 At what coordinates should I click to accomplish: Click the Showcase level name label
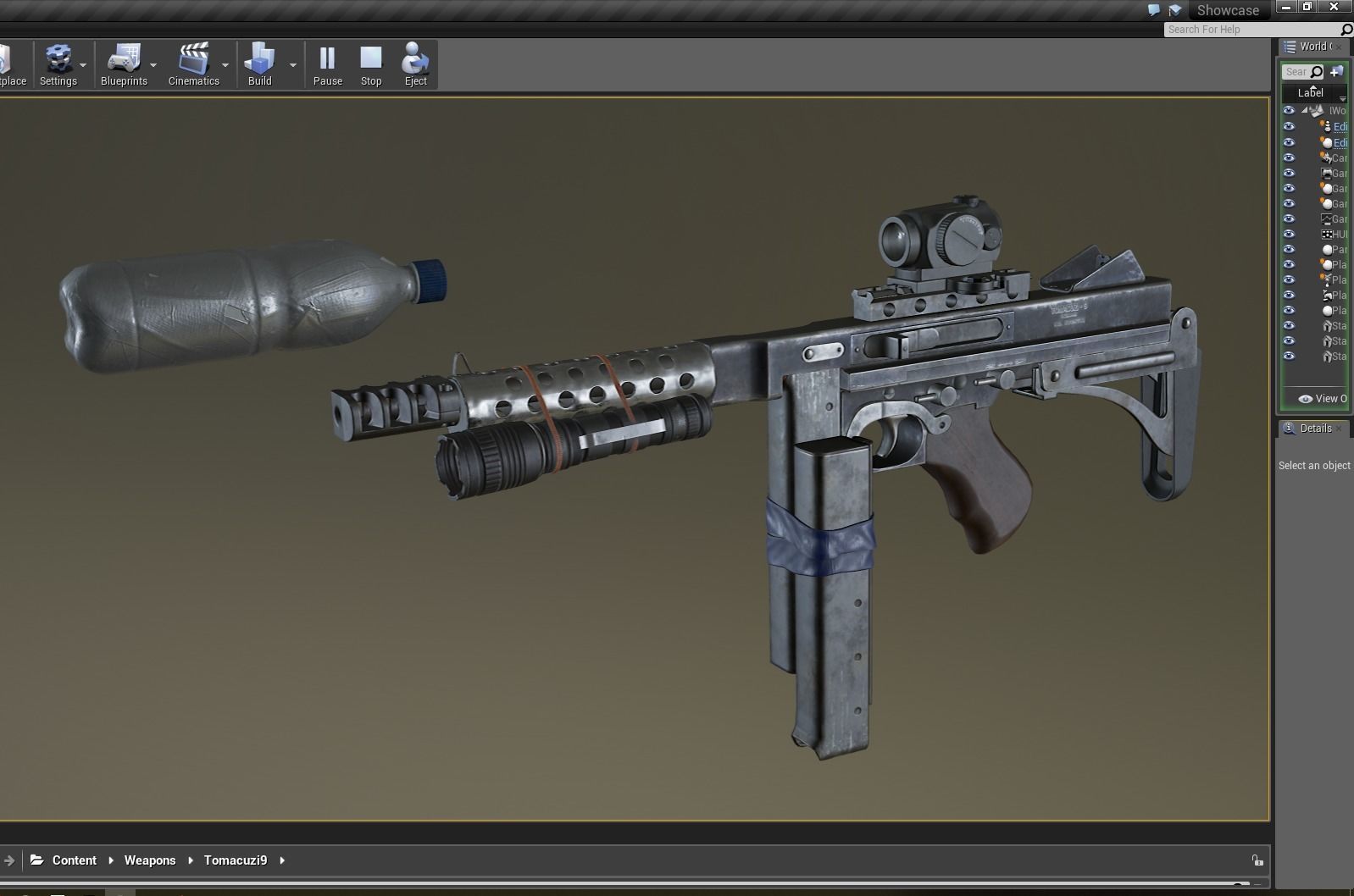tap(1228, 10)
